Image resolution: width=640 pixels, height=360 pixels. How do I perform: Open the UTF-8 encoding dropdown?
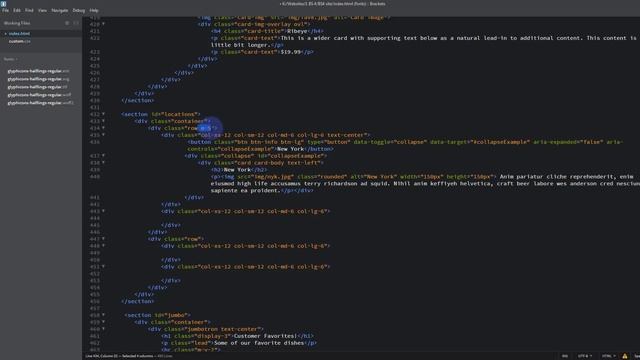(585, 356)
